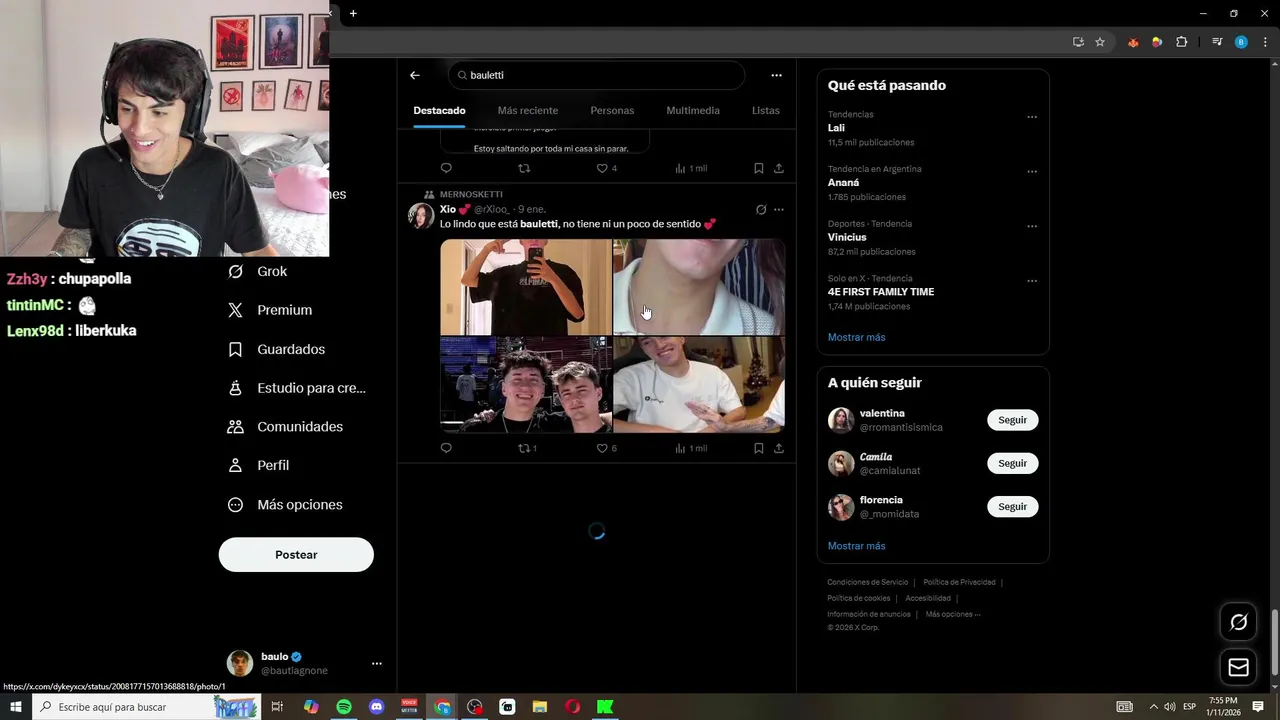Follow florencia

tap(1012, 506)
